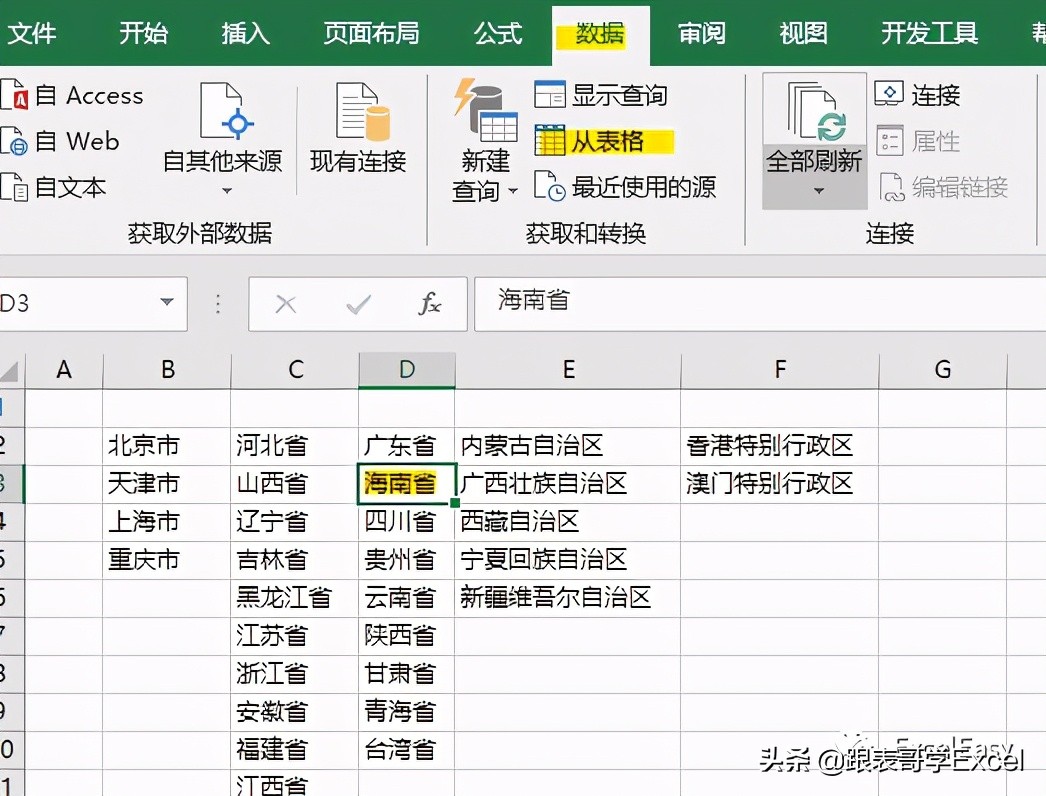
Task: Select cell containing 澳门特别行政区
Action: click(780, 484)
